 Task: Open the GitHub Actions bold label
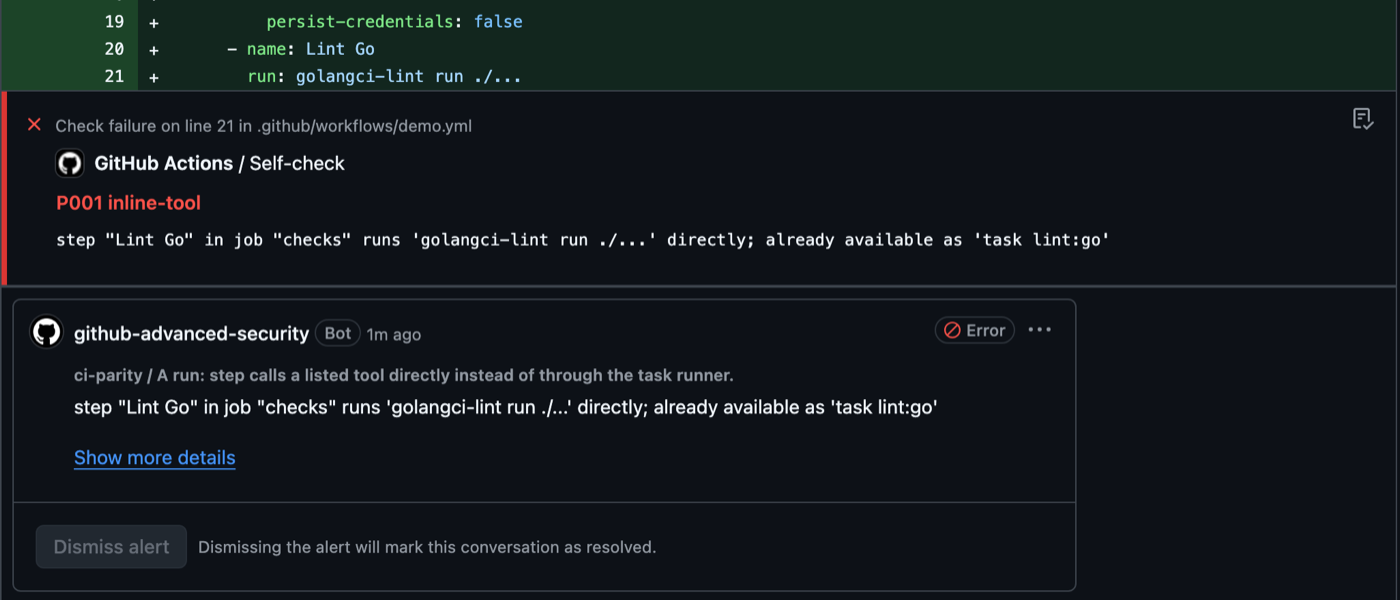pos(163,163)
